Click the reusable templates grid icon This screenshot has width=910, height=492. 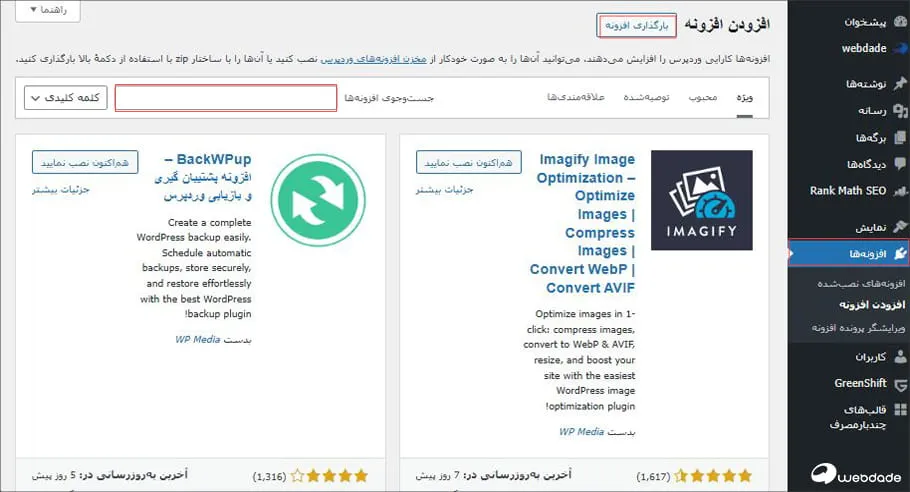pos(900,410)
